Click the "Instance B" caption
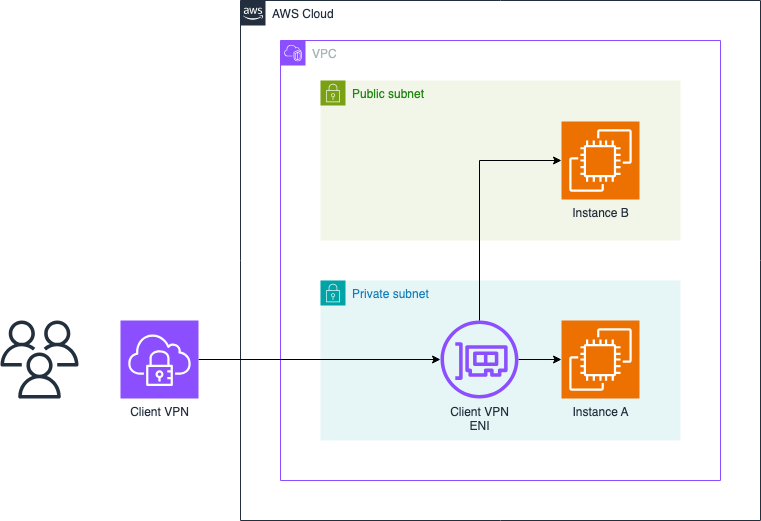Image resolution: width=761 pixels, height=521 pixels. tap(600, 213)
